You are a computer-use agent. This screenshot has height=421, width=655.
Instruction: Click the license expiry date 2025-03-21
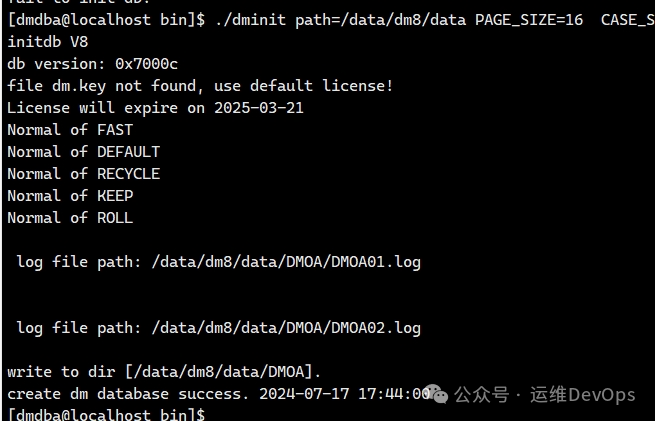coord(259,108)
